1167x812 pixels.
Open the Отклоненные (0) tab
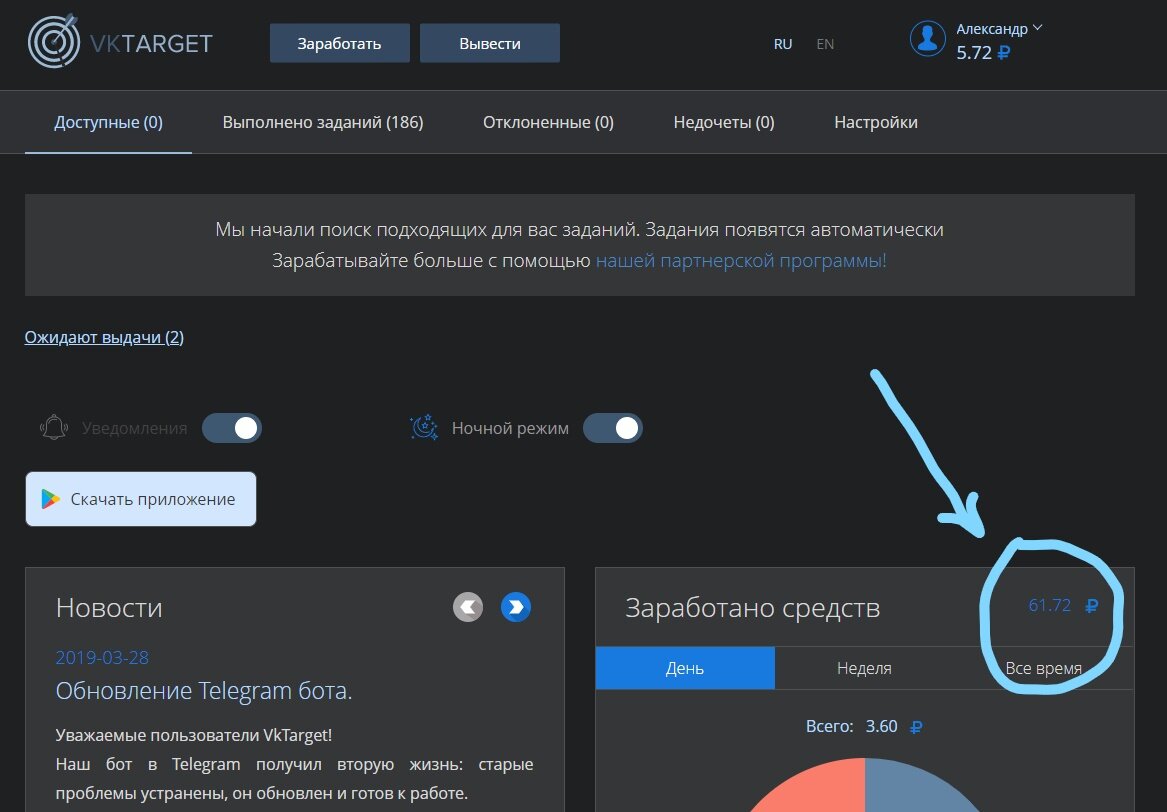coord(549,122)
